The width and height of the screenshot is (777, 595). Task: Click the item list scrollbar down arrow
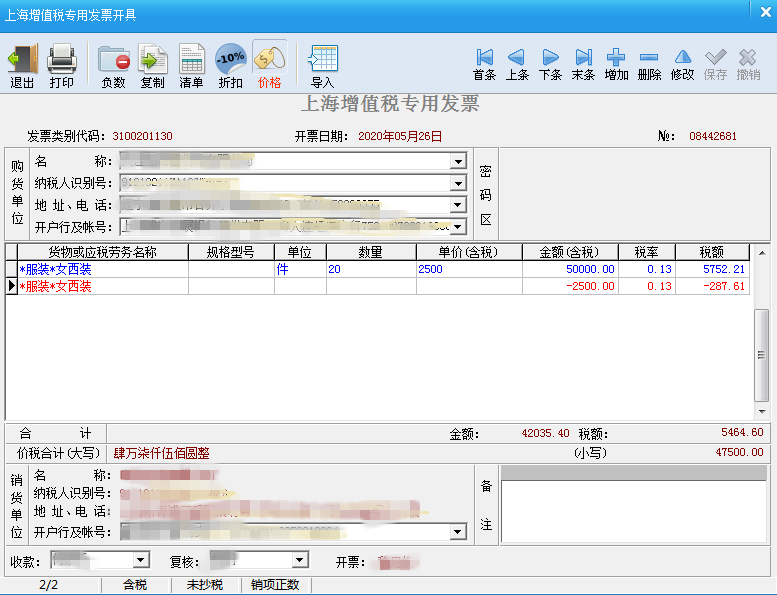pos(762,412)
